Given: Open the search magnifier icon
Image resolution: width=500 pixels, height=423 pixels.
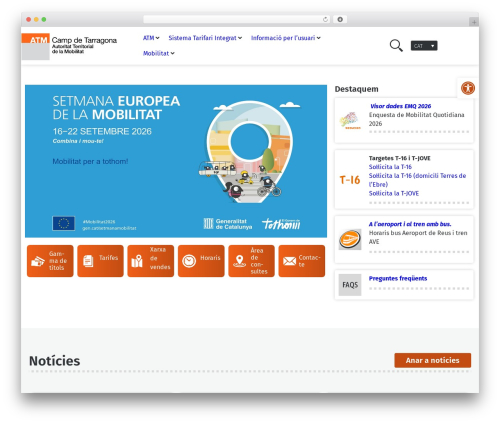Looking at the screenshot, I should (x=396, y=45).
